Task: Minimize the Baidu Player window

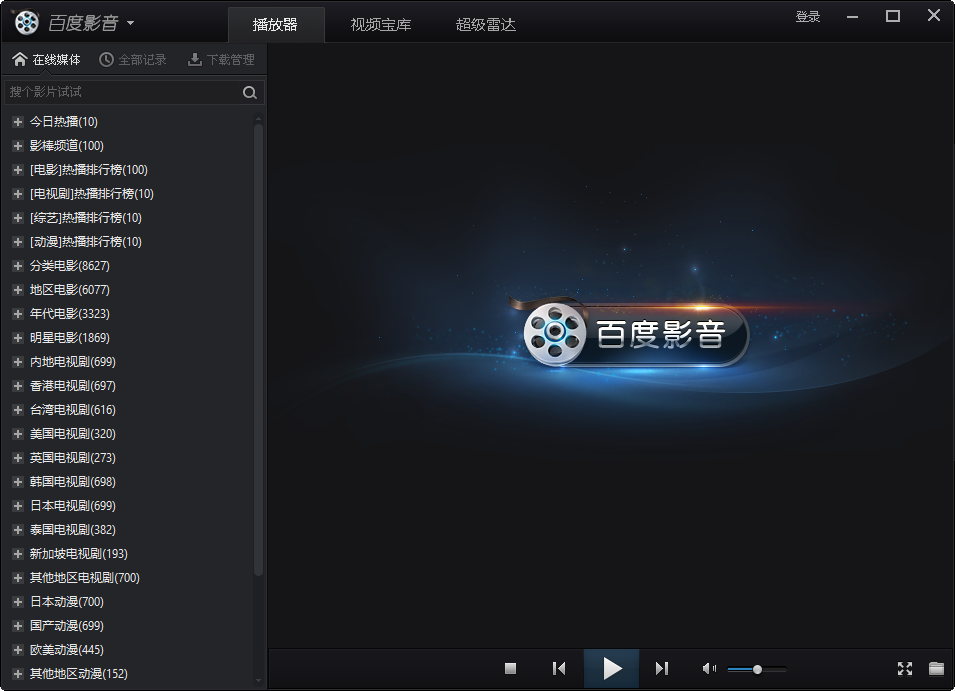Action: (x=852, y=16)
